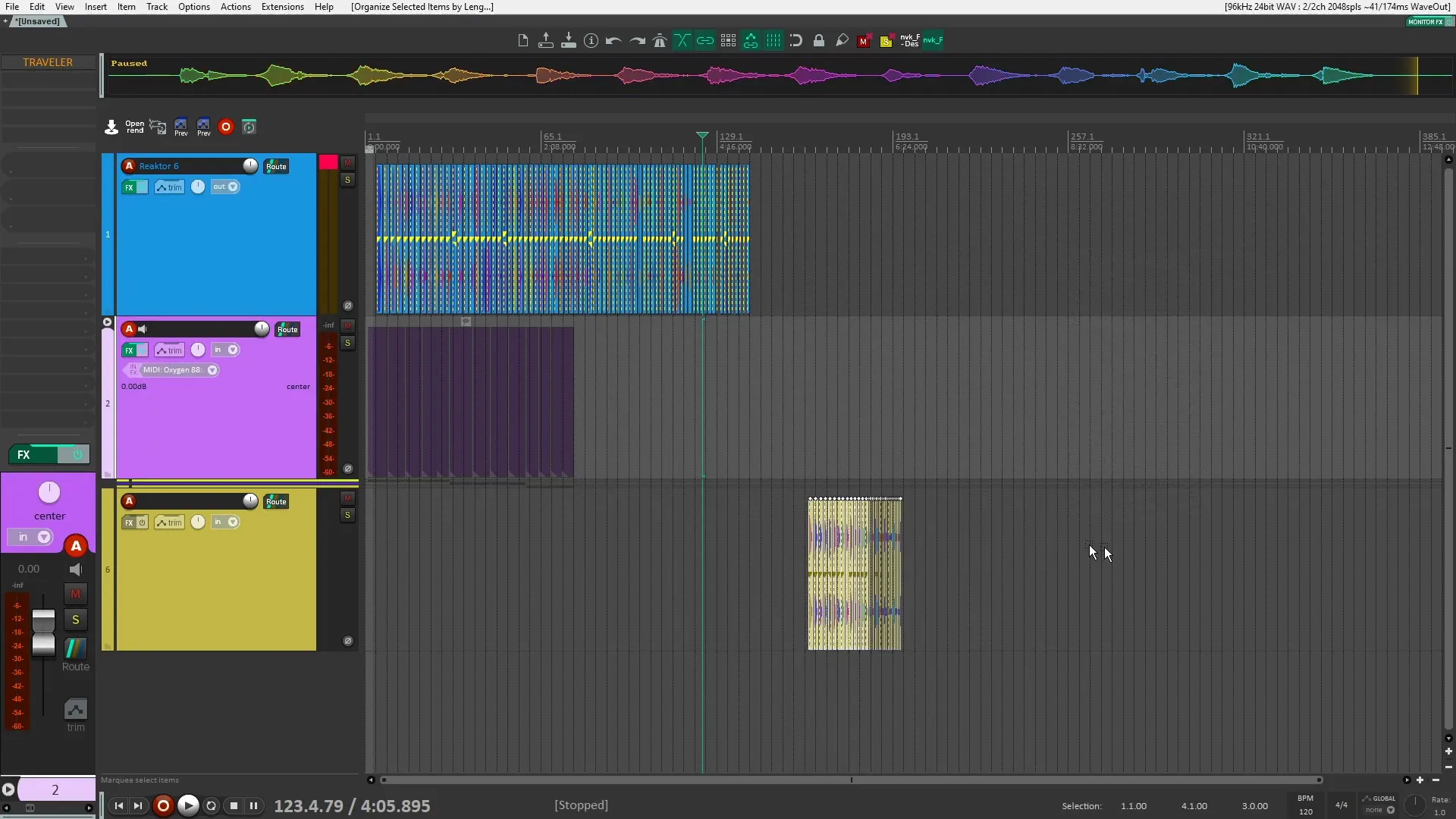Open trim envelope button on track 6
The width and height of the screenshot is (1456, 819).
(169, 522)
